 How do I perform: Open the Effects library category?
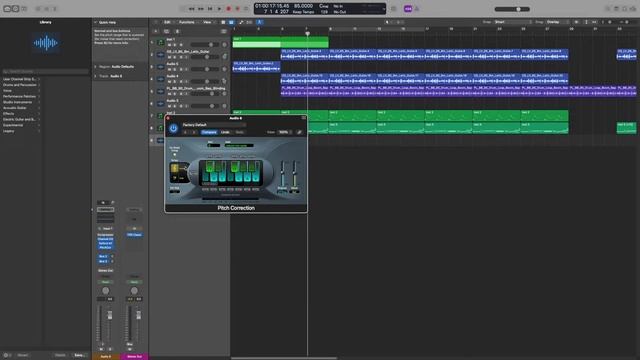(21, 113)
